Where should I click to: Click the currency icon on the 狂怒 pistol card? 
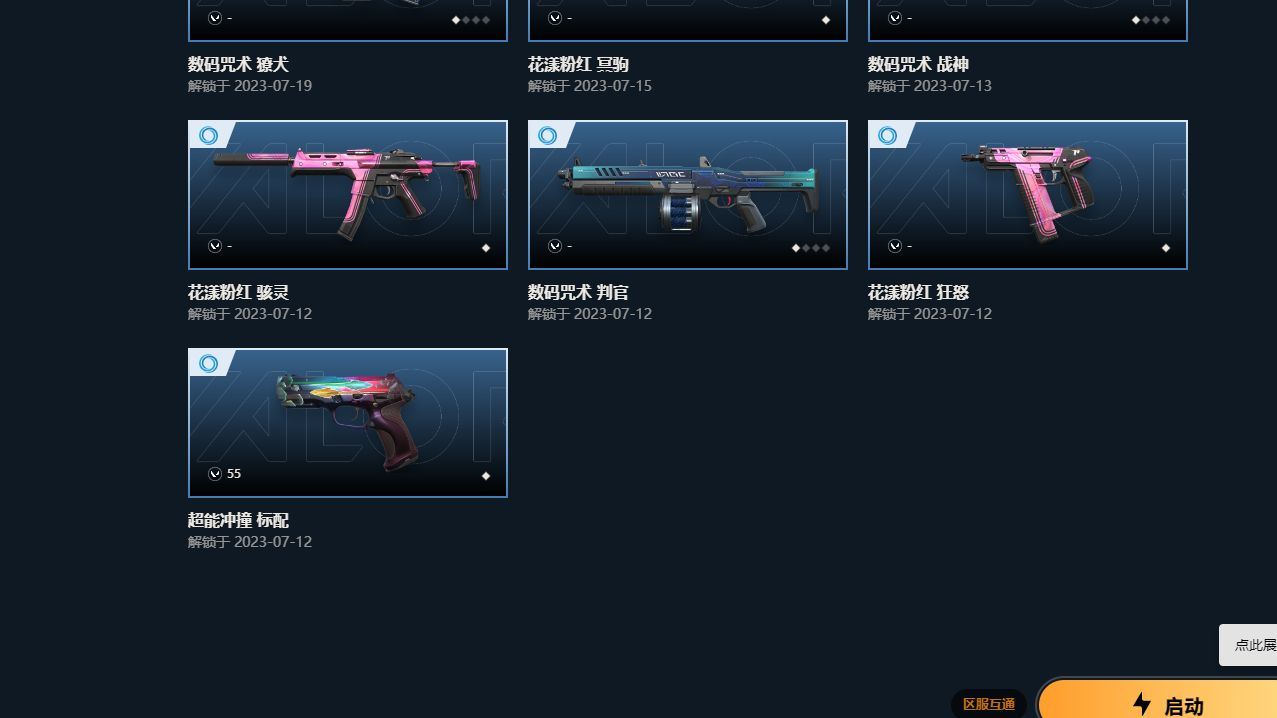click(x=895, y=246)
